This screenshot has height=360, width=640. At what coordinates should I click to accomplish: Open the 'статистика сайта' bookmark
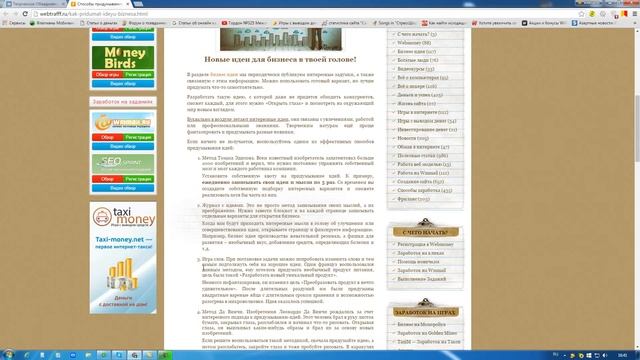click(345, 23)
